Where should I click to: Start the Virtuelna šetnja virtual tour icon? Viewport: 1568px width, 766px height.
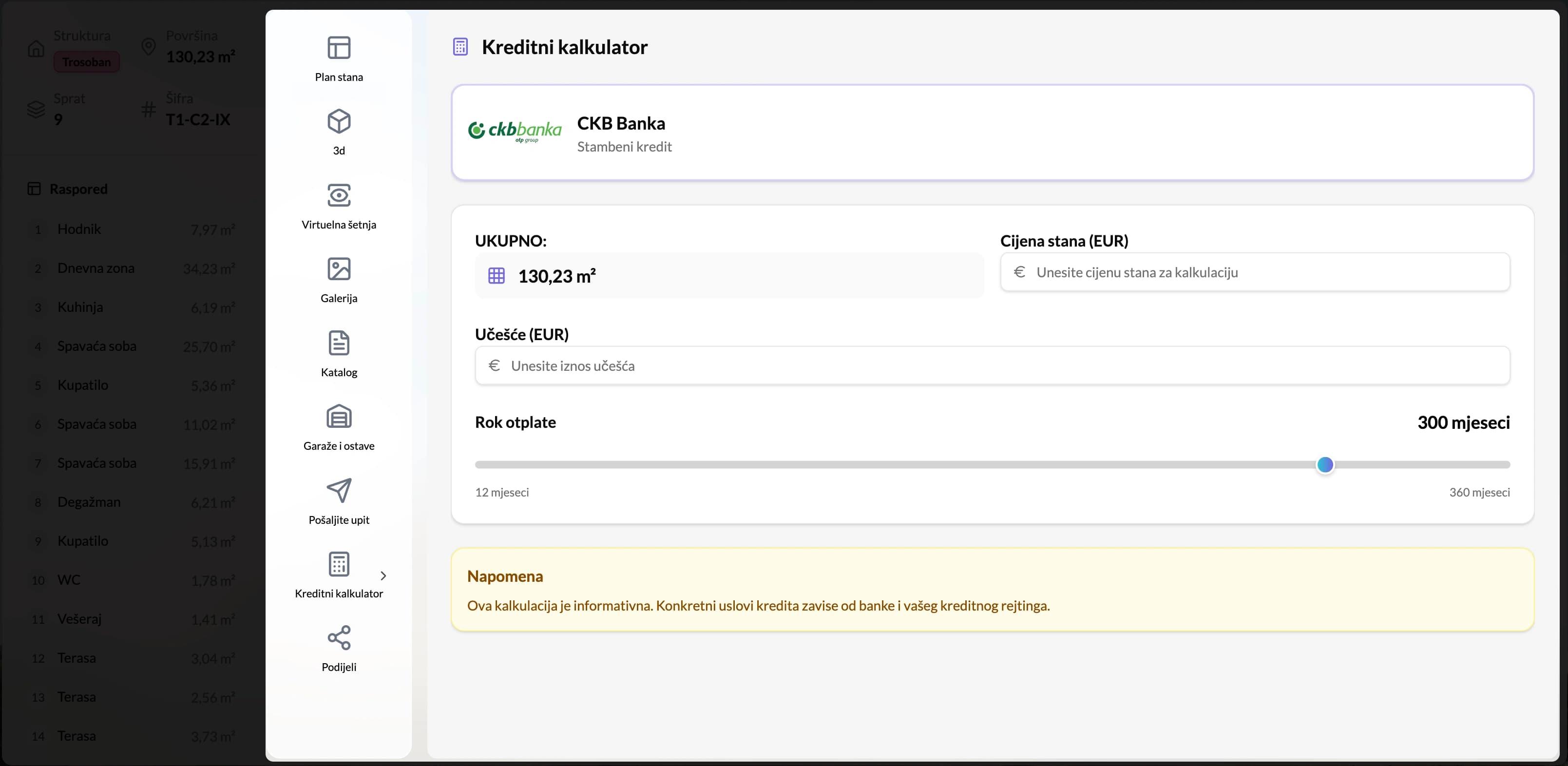click(x=339, y=195)
